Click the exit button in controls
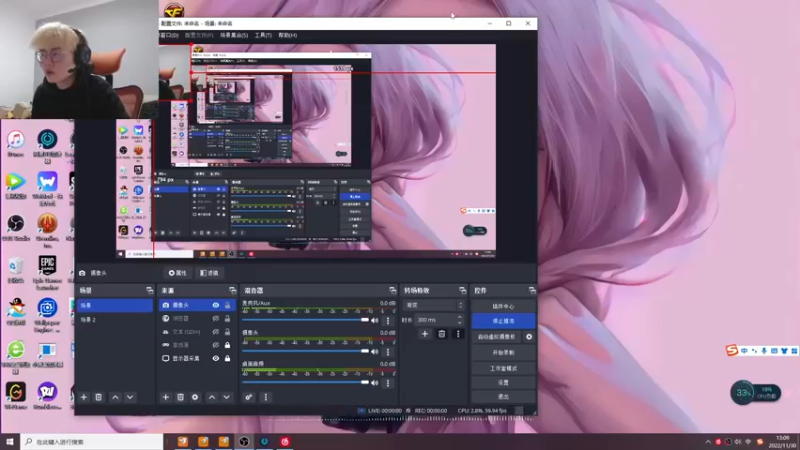800x450 pixels. (503, 396)
